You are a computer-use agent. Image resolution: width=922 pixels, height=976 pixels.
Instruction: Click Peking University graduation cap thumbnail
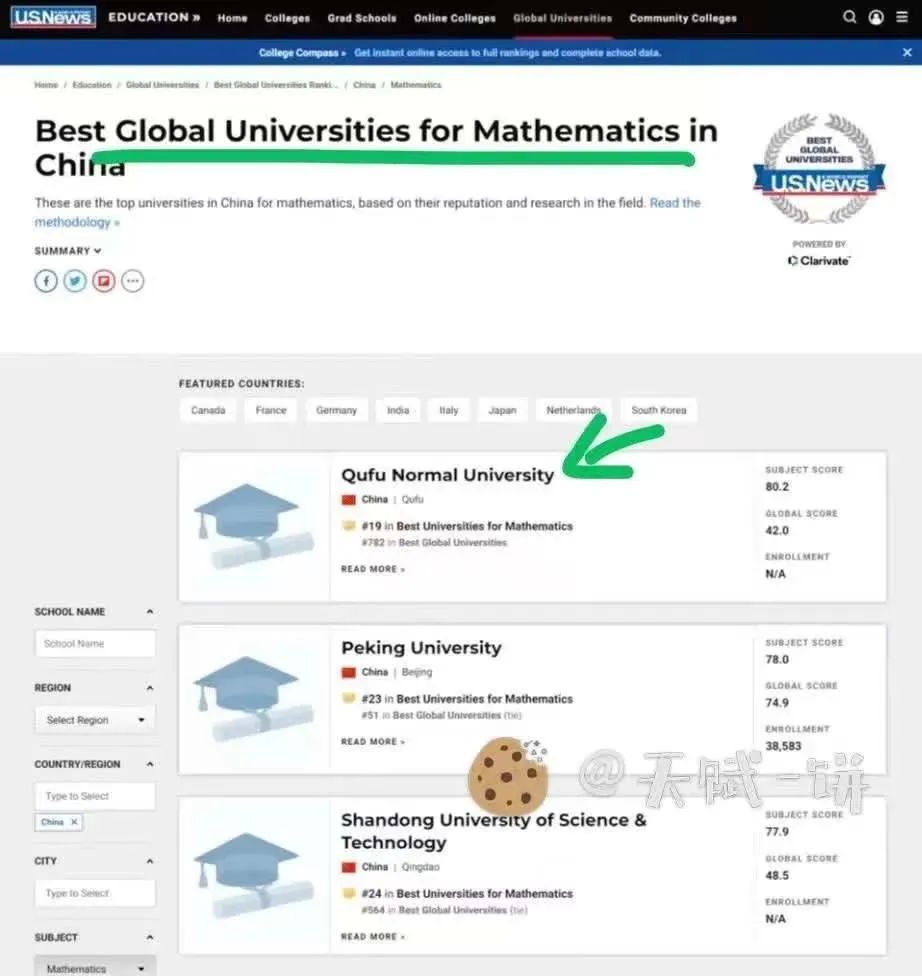[x=254, y=699]
